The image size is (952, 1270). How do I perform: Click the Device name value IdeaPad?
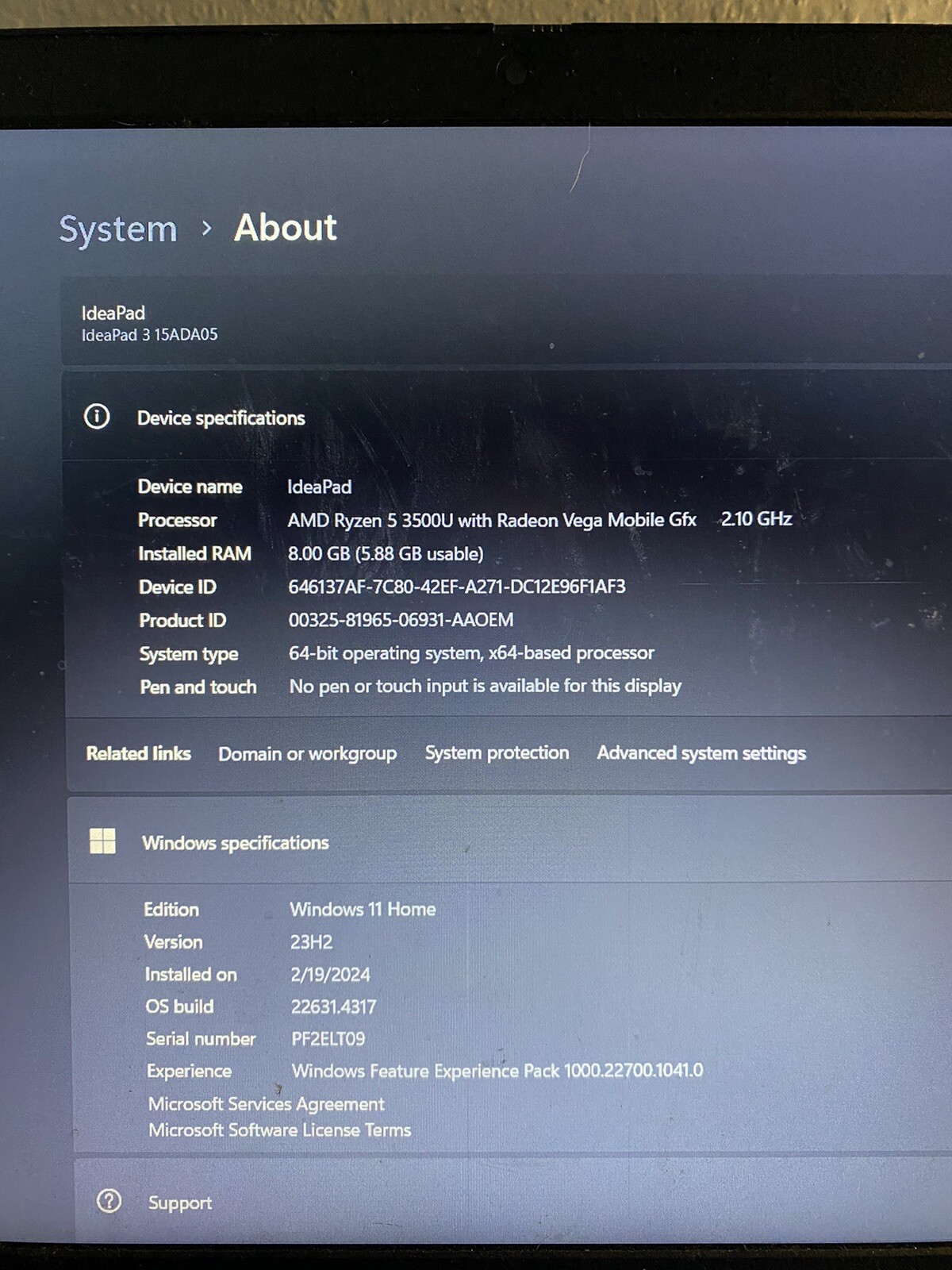320,487
